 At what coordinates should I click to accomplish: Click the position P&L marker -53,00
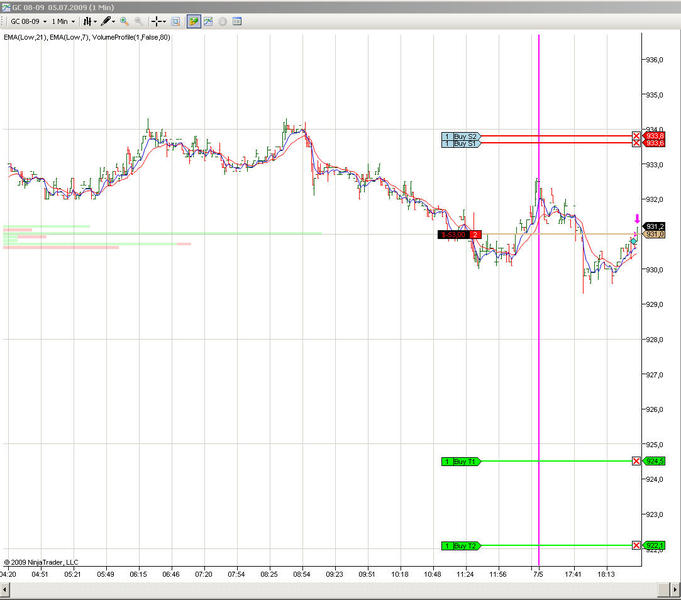[453, 235]
